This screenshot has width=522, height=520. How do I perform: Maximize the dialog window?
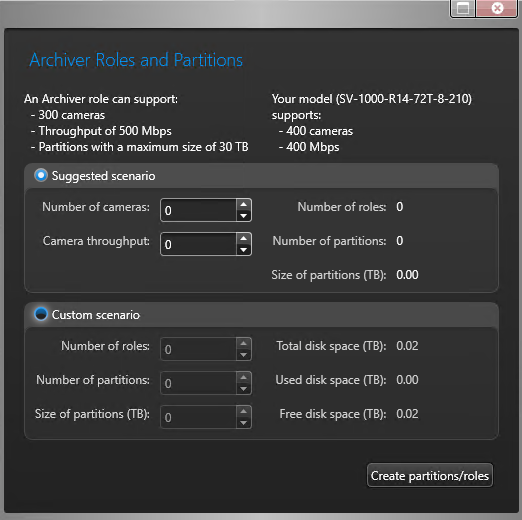coord(463,8)
